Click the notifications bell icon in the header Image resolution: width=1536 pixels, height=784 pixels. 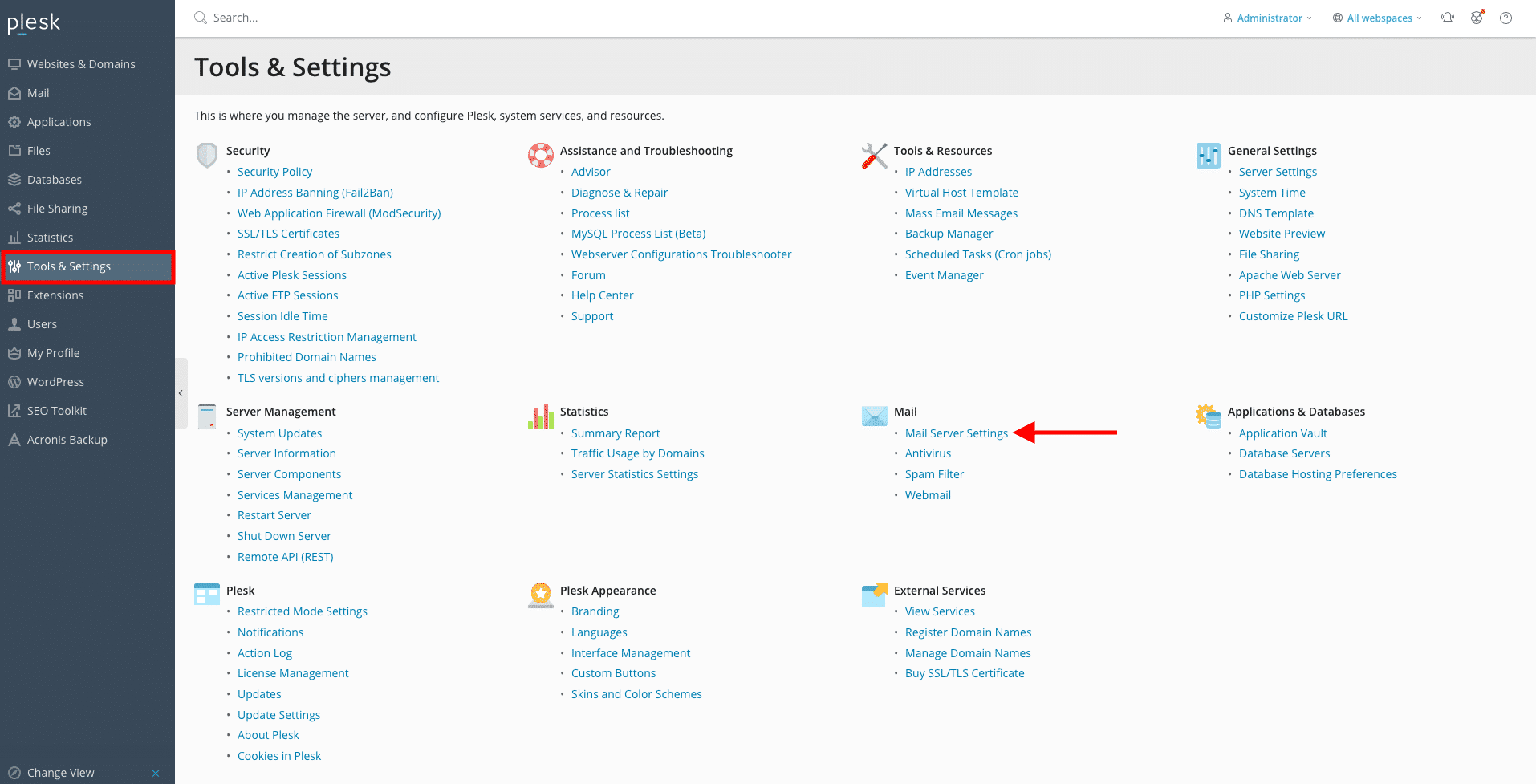tap(1448, 18)
